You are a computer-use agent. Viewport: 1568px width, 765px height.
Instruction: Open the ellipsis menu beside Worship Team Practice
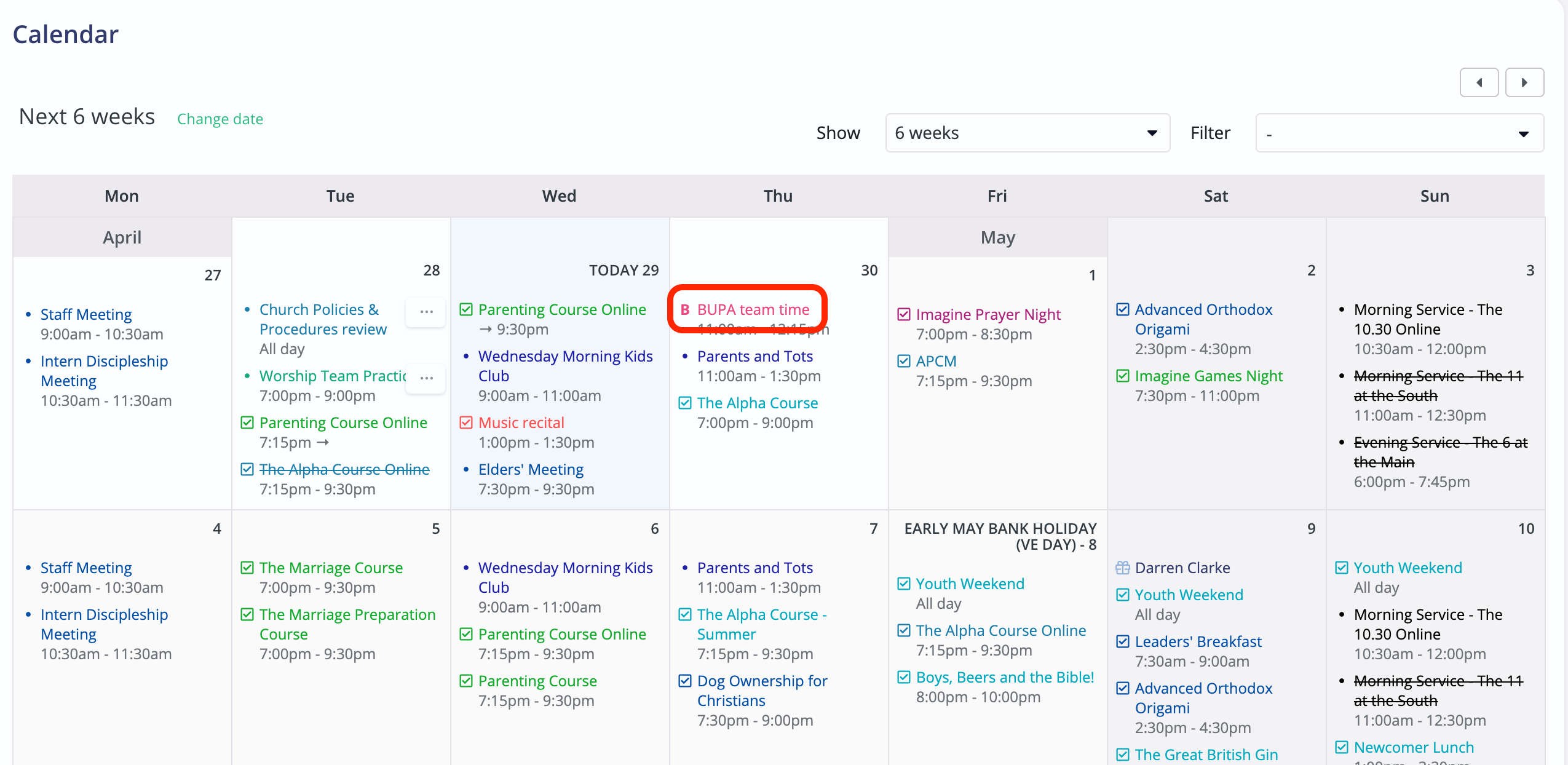click(x=426, y=379)
